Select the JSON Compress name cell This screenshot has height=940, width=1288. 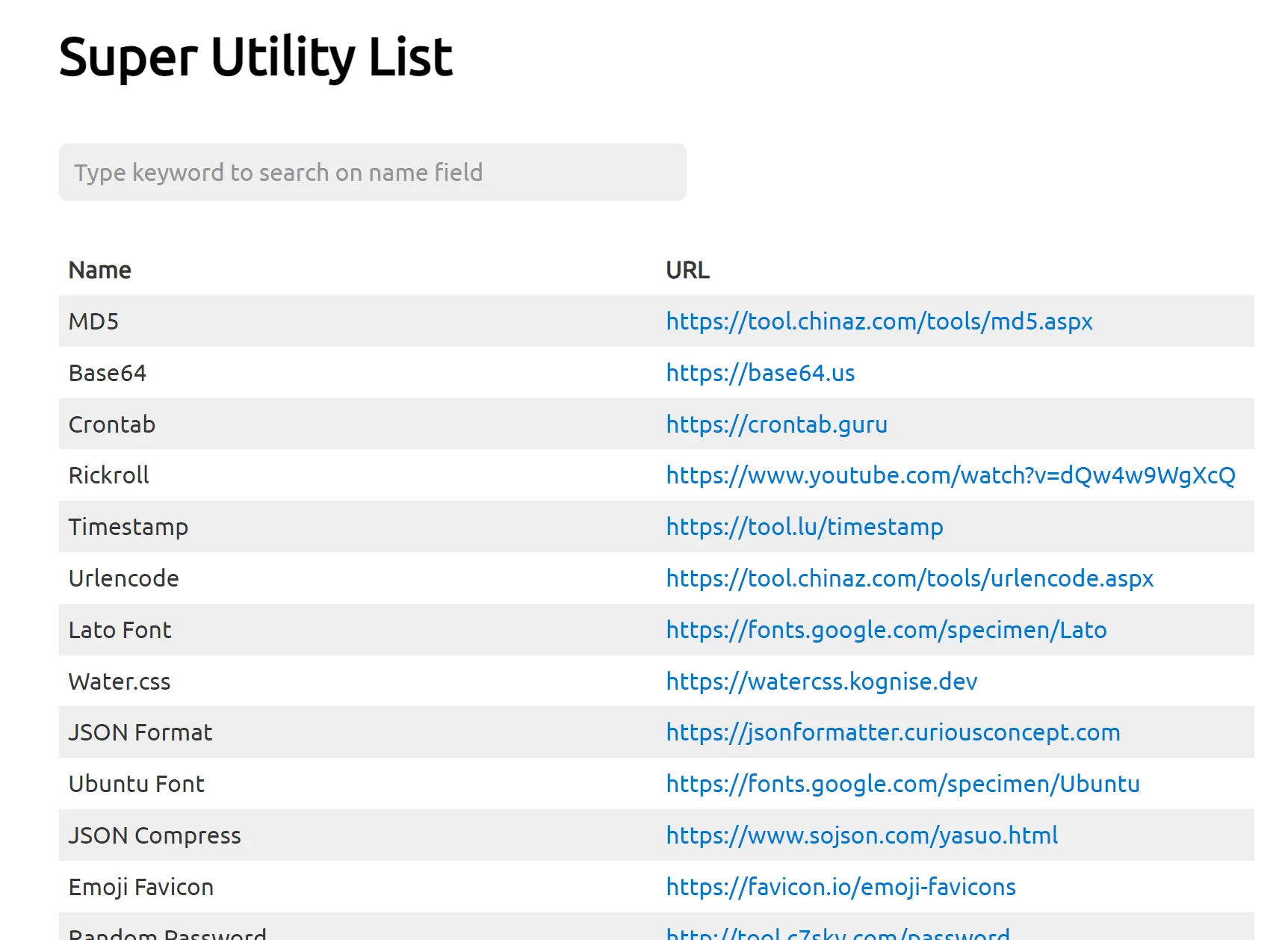[358, 835]
